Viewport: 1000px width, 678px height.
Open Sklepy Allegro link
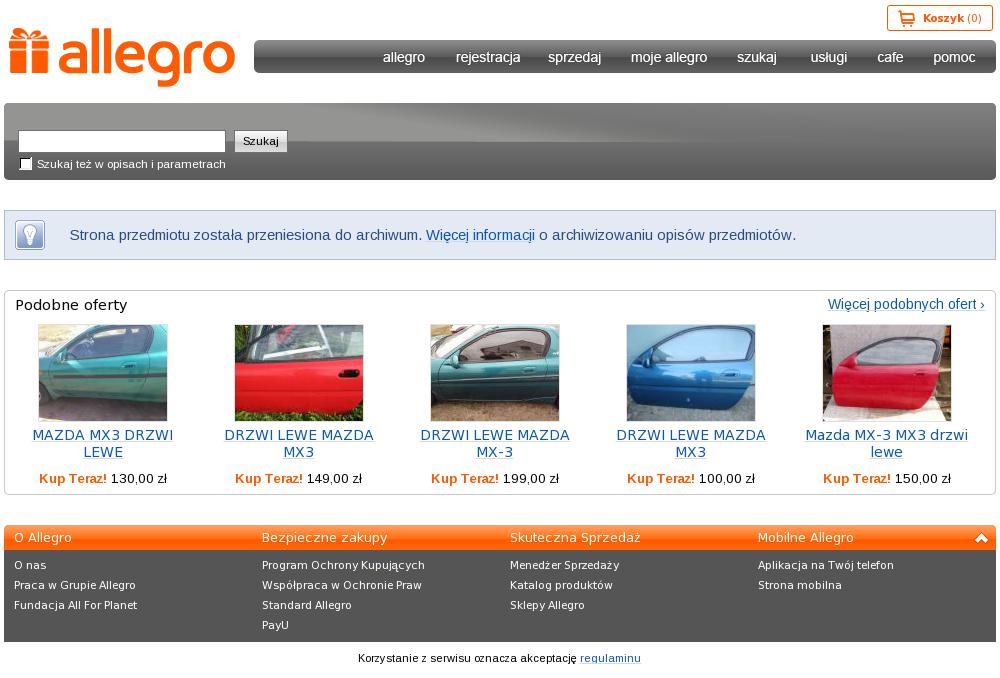547,605
